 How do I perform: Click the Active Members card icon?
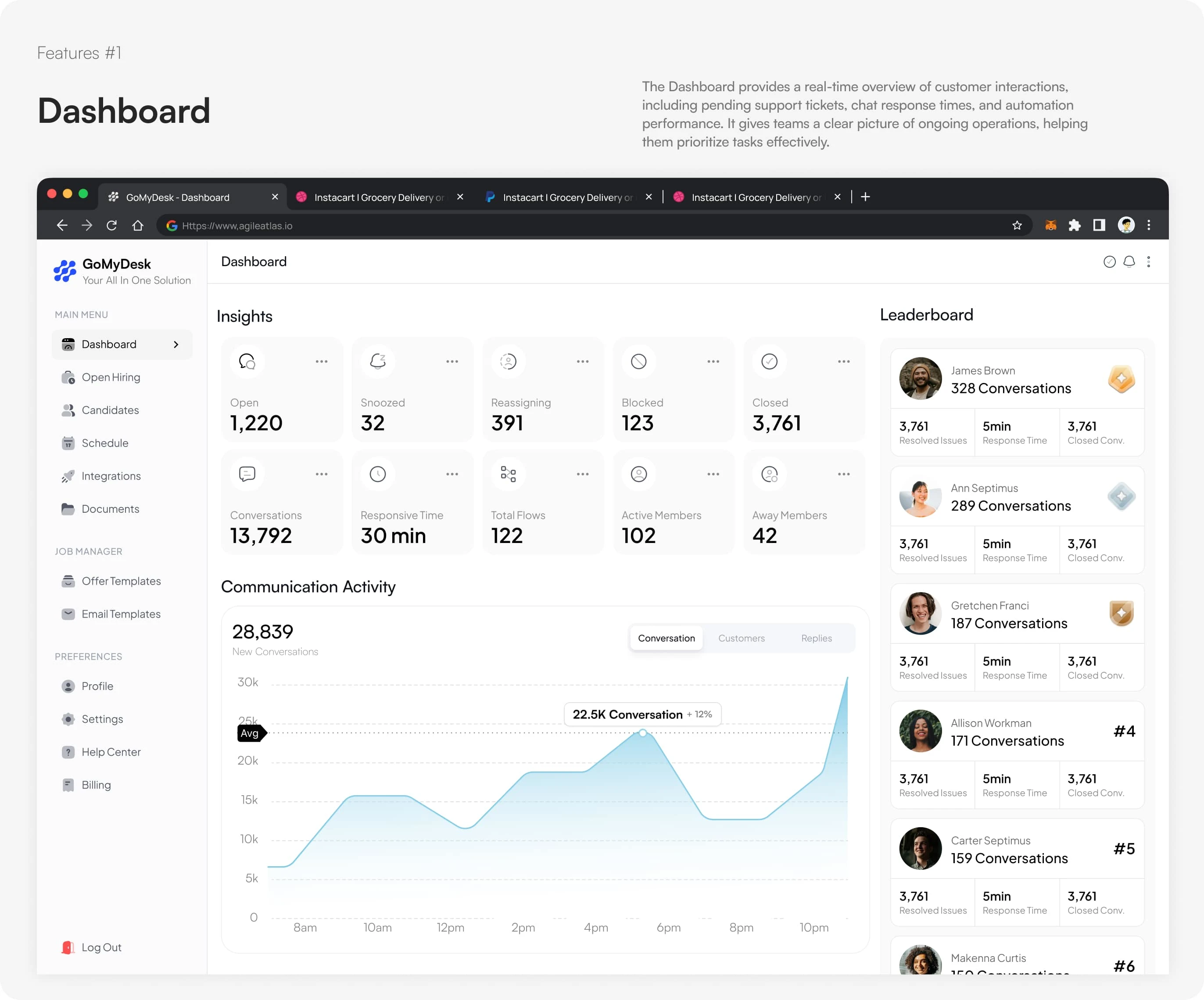coord(639,474)
